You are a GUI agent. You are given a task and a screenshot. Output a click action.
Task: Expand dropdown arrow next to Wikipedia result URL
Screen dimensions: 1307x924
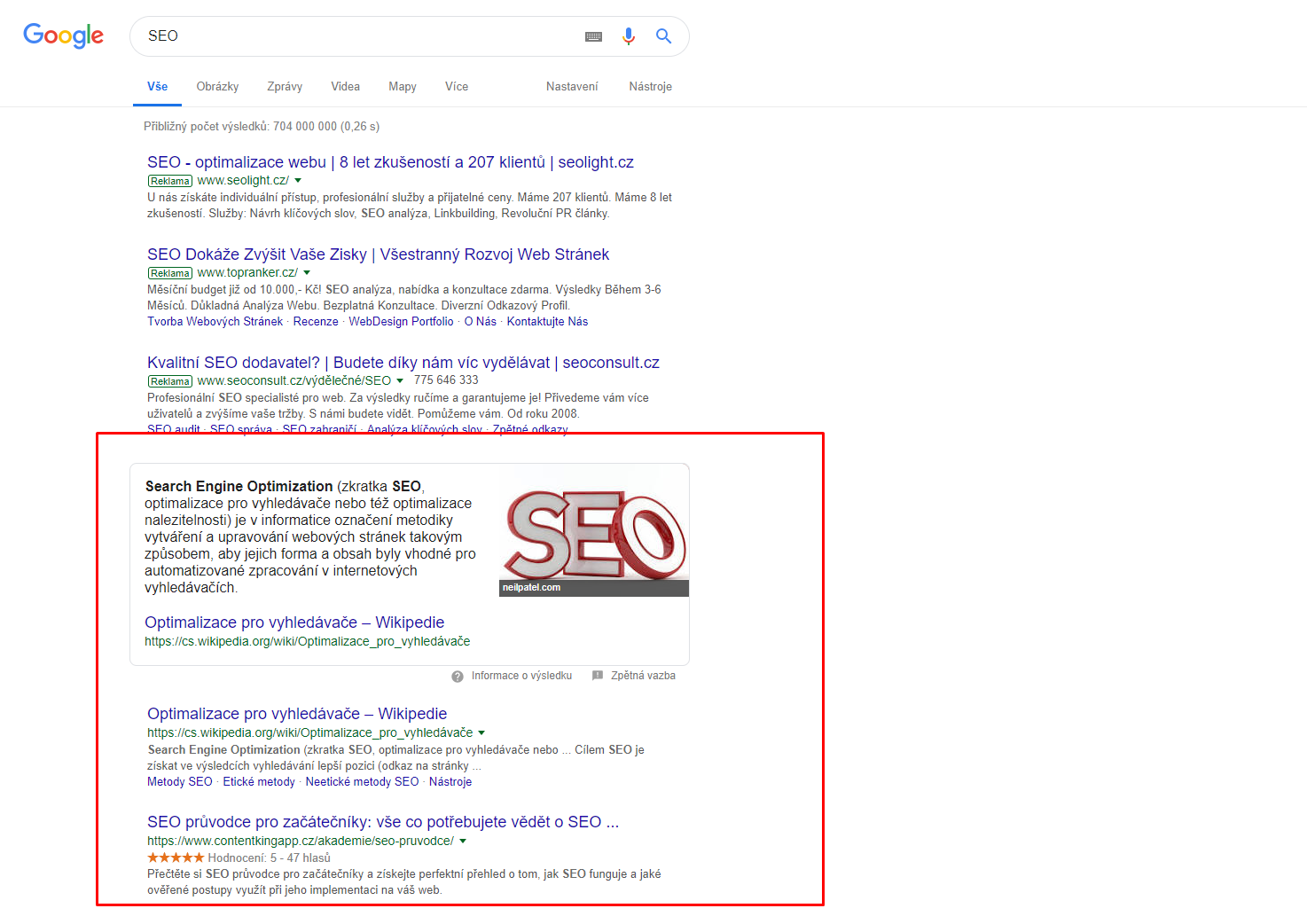pos(481,733)
